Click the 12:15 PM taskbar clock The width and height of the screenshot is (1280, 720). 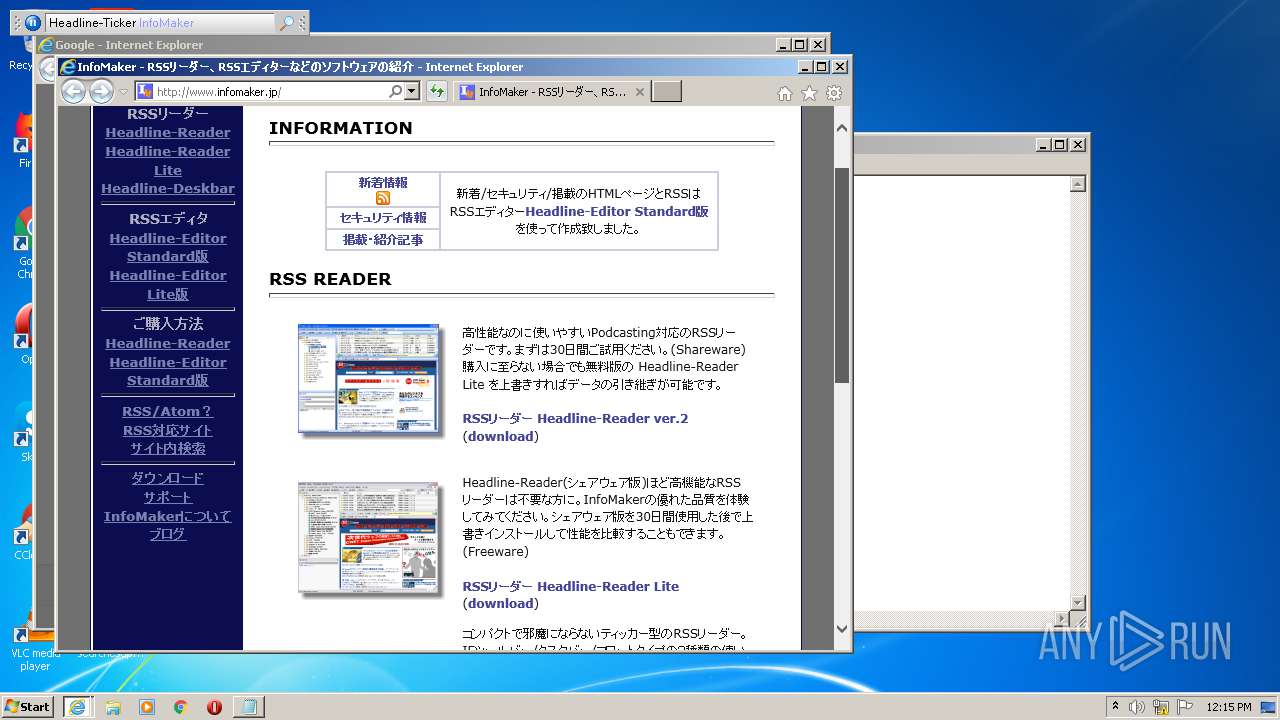(1229, 707)
